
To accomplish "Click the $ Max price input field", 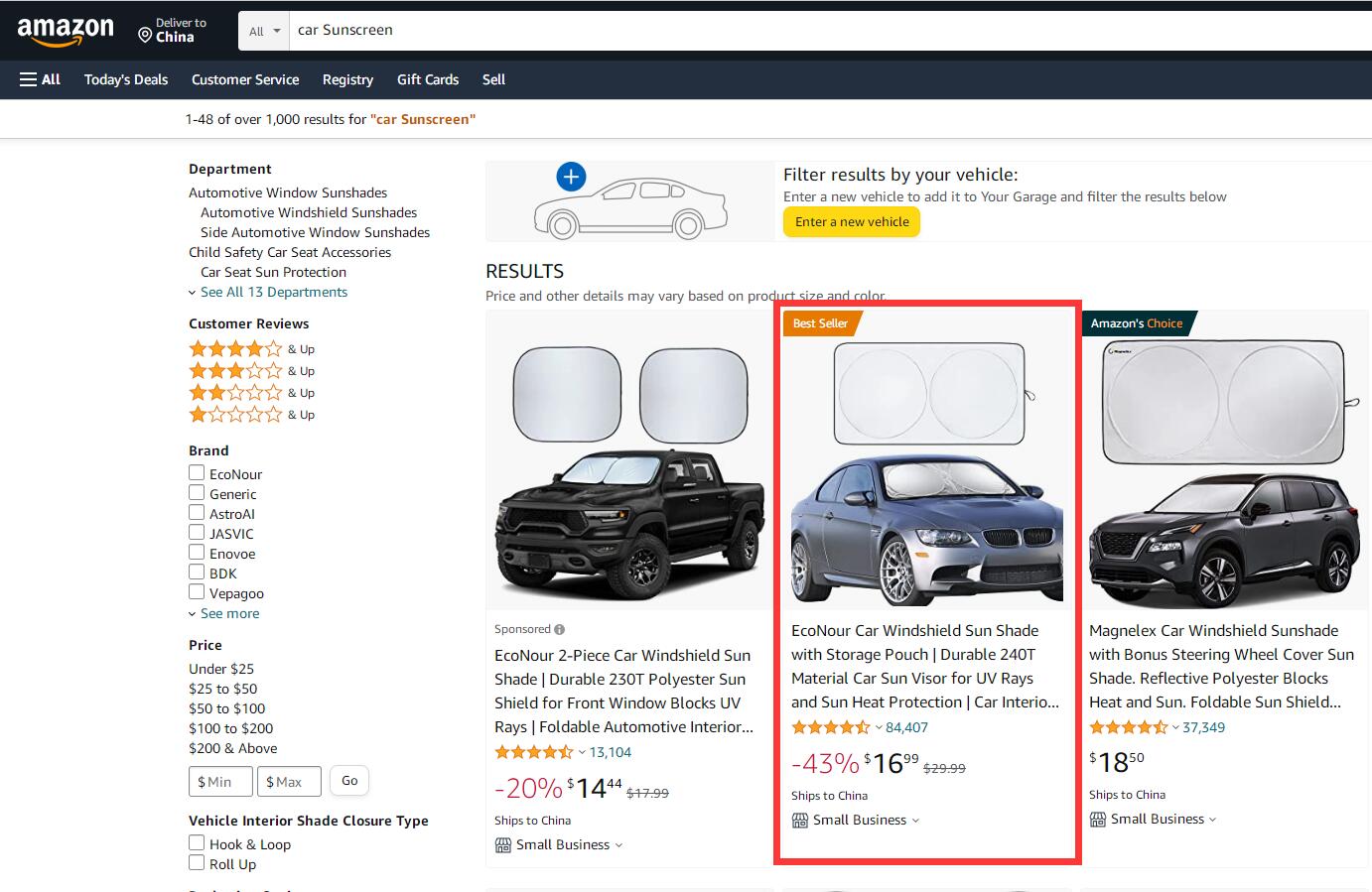I will (289, 782).
